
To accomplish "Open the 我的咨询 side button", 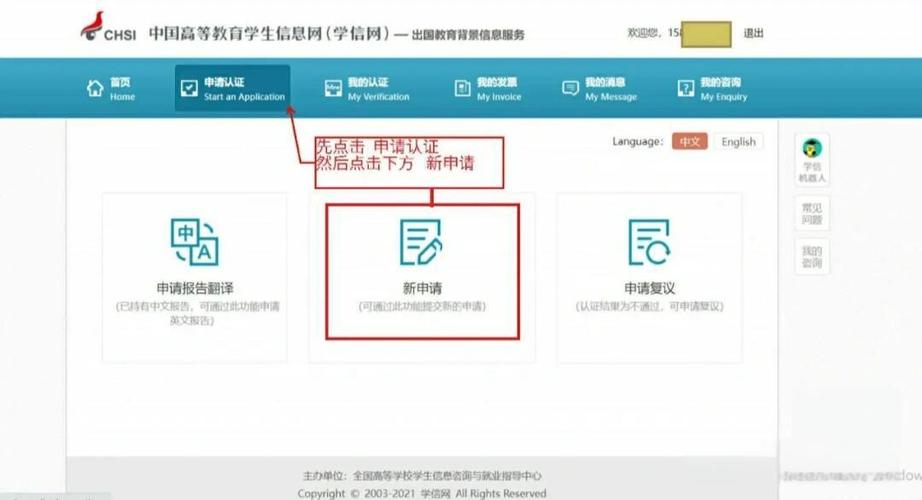I will click(x=812, y=256).
